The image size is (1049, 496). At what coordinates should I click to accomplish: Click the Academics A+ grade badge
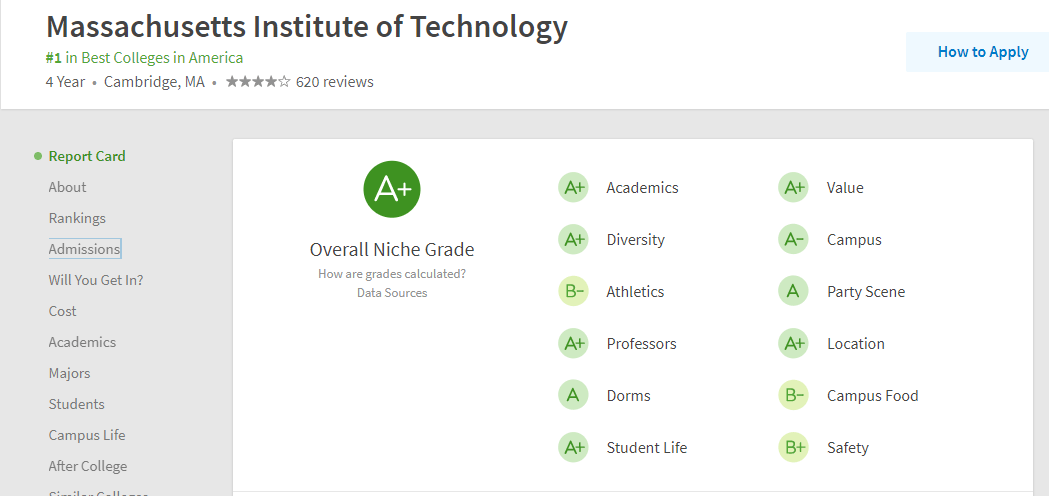point(573,188)
